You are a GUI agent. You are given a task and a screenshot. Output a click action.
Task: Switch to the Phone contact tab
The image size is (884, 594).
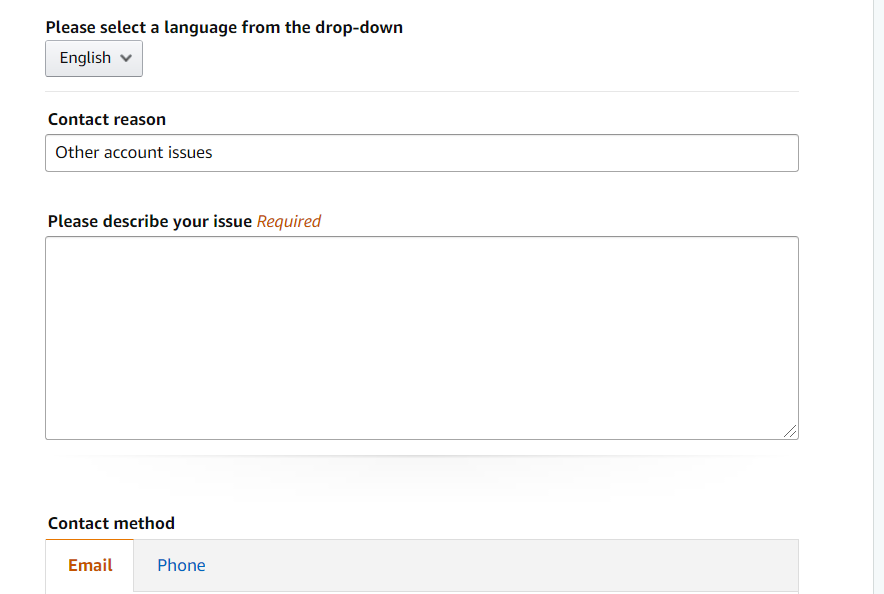click(181, 565)
